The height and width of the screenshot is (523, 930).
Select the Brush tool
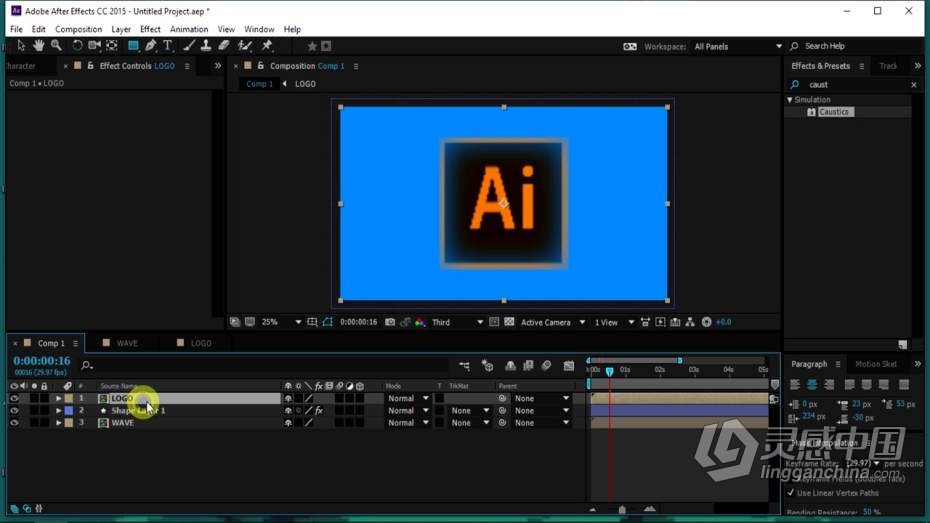pos(189,46)
